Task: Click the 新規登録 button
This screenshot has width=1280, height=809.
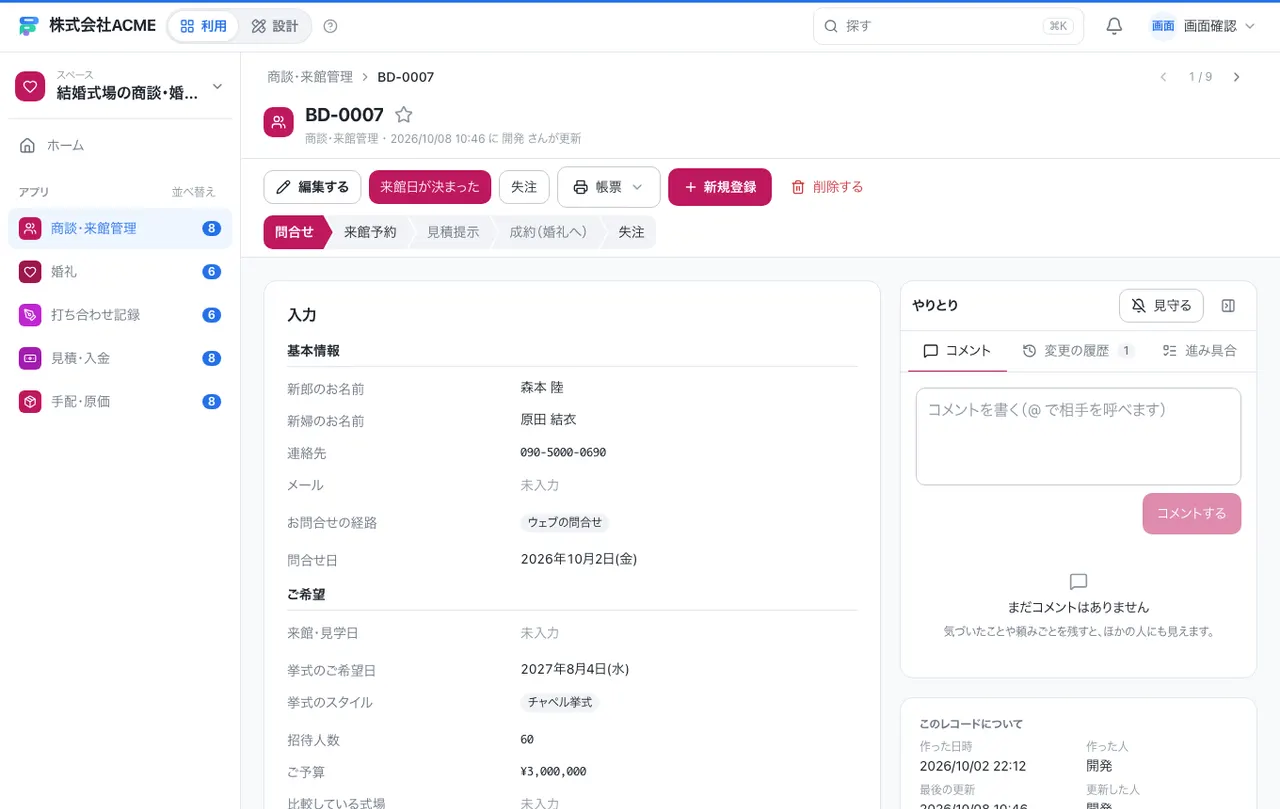Action: (x=720, y=187)
